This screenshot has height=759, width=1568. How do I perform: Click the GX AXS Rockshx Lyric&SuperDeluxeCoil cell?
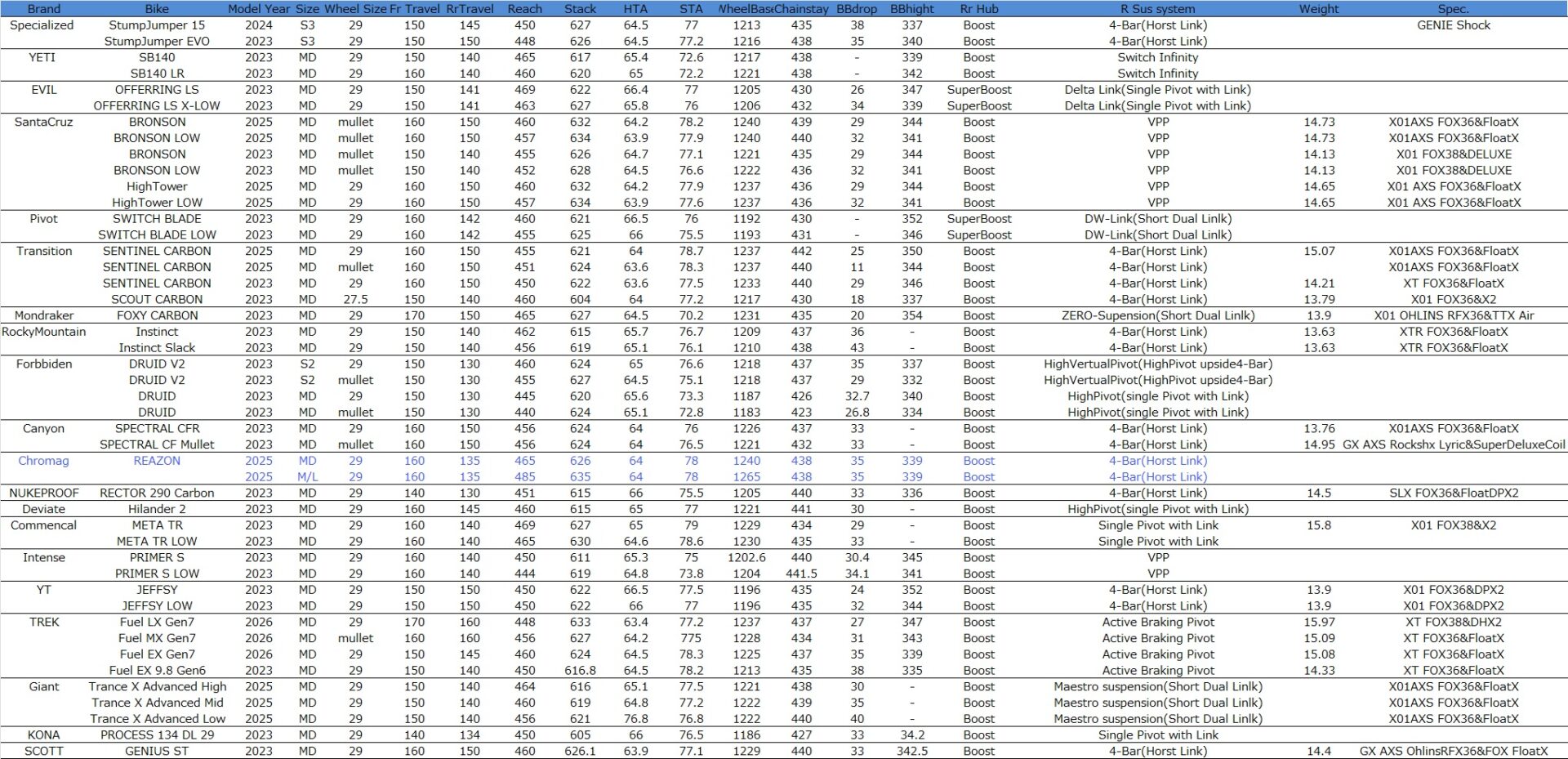point(1453,444)
